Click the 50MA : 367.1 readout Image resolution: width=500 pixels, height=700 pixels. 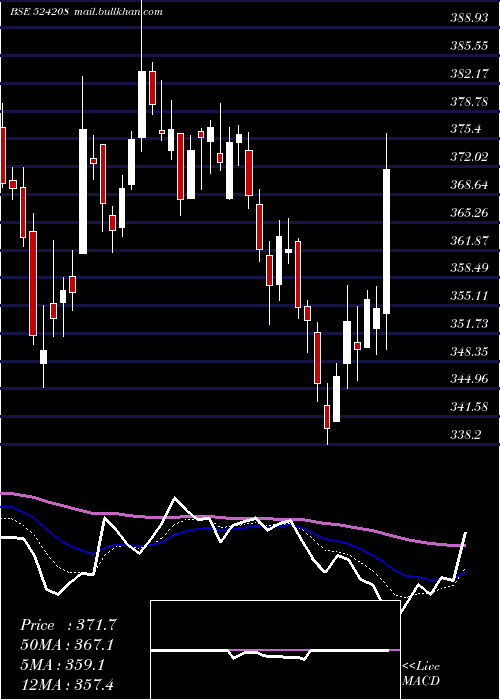(x=67, y=645)
